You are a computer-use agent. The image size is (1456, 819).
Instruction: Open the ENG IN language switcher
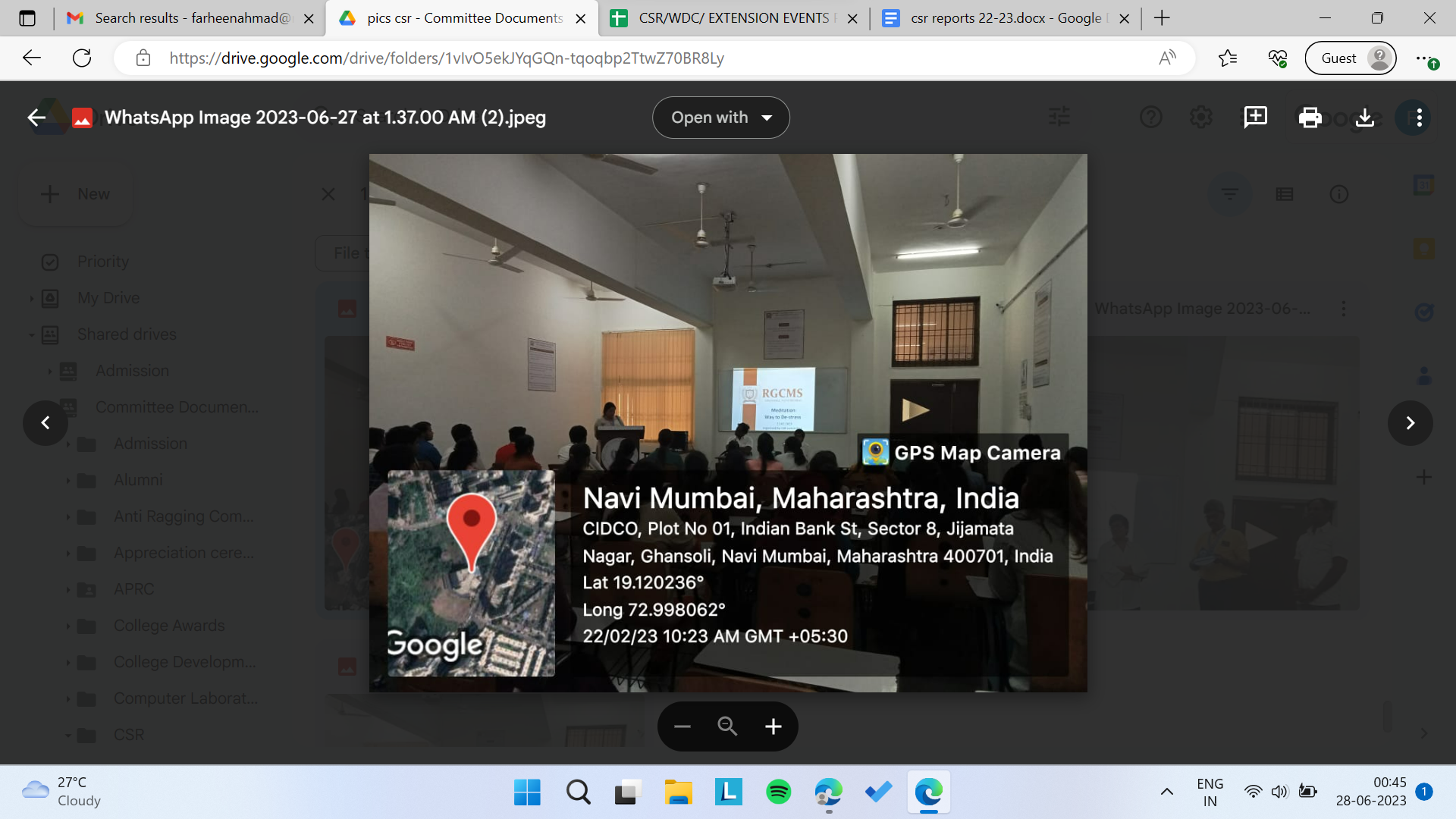click(1210, 792)
